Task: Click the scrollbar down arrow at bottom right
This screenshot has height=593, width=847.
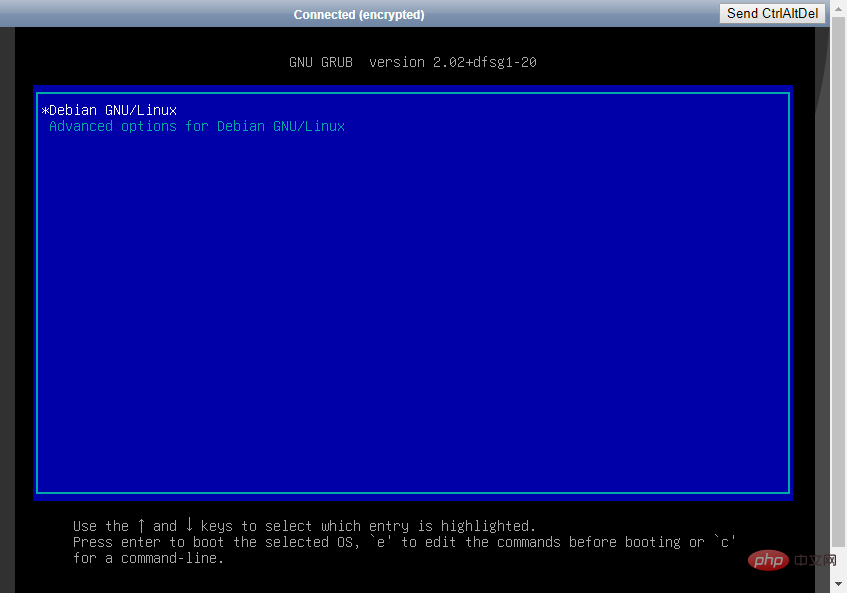Action: [838, 584]
